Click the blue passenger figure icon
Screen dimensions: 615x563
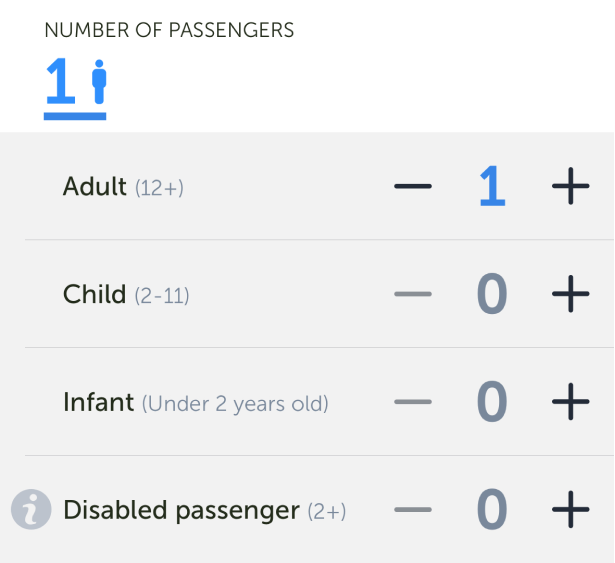tap(98, 82)
